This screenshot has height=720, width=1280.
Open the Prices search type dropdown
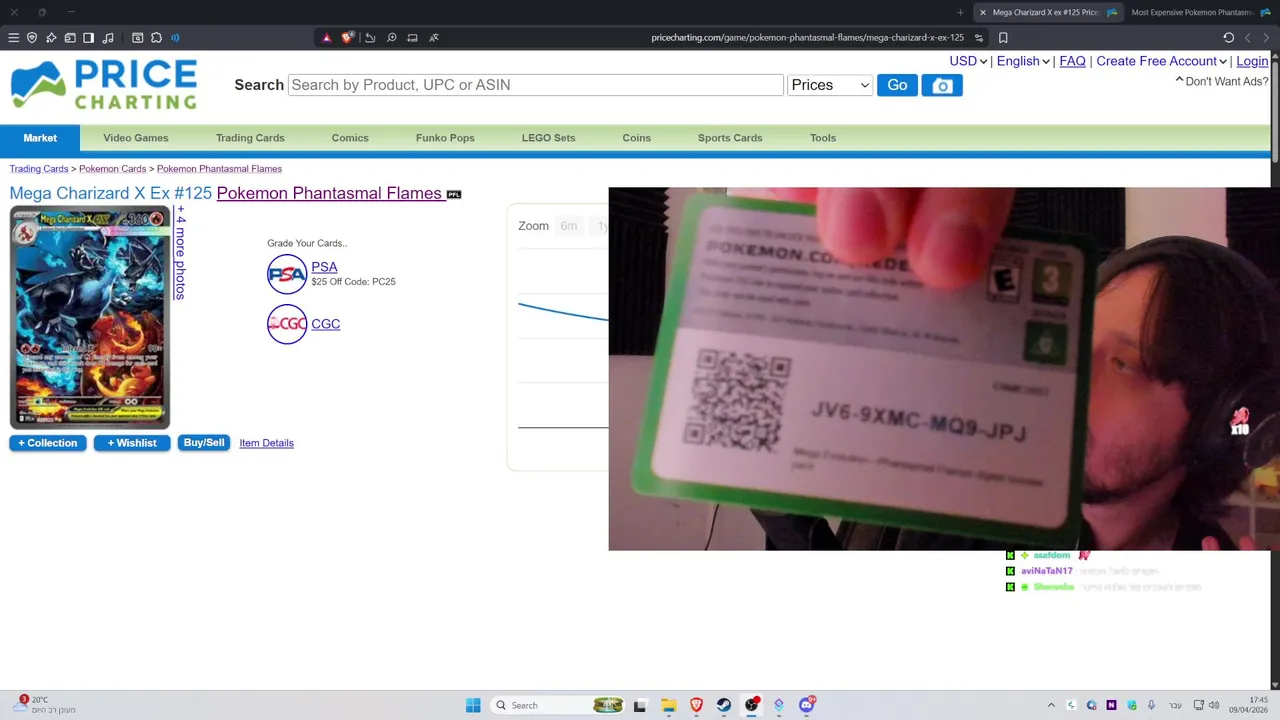[x=830, y=85]
